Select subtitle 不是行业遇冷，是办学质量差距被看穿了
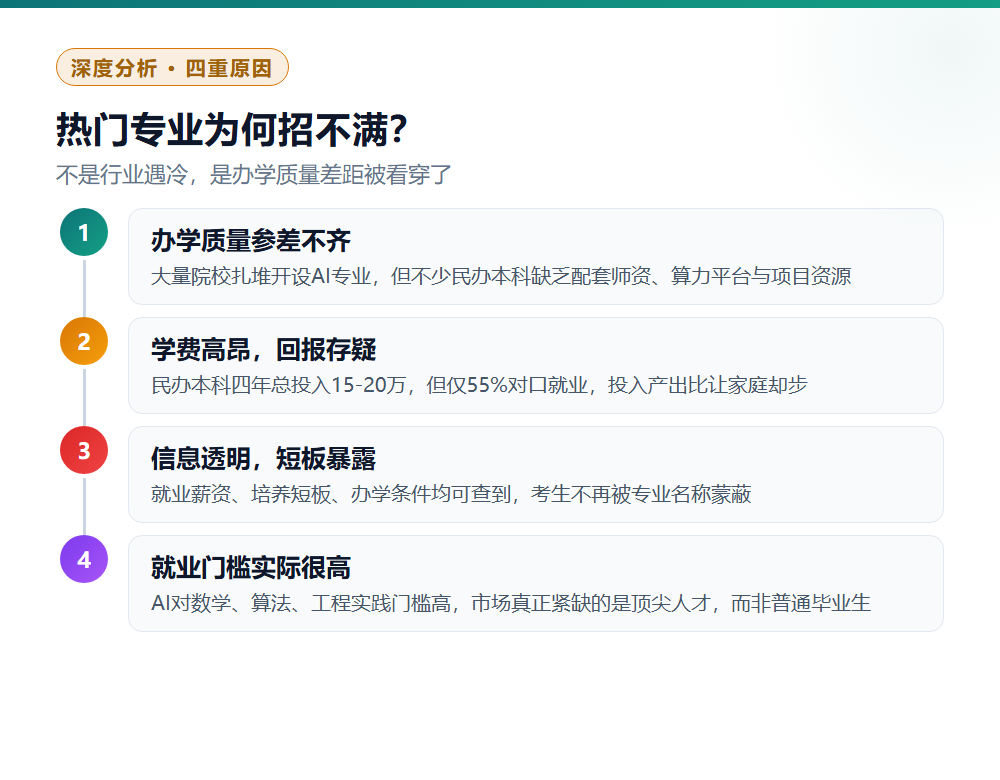 coord(253,174)
